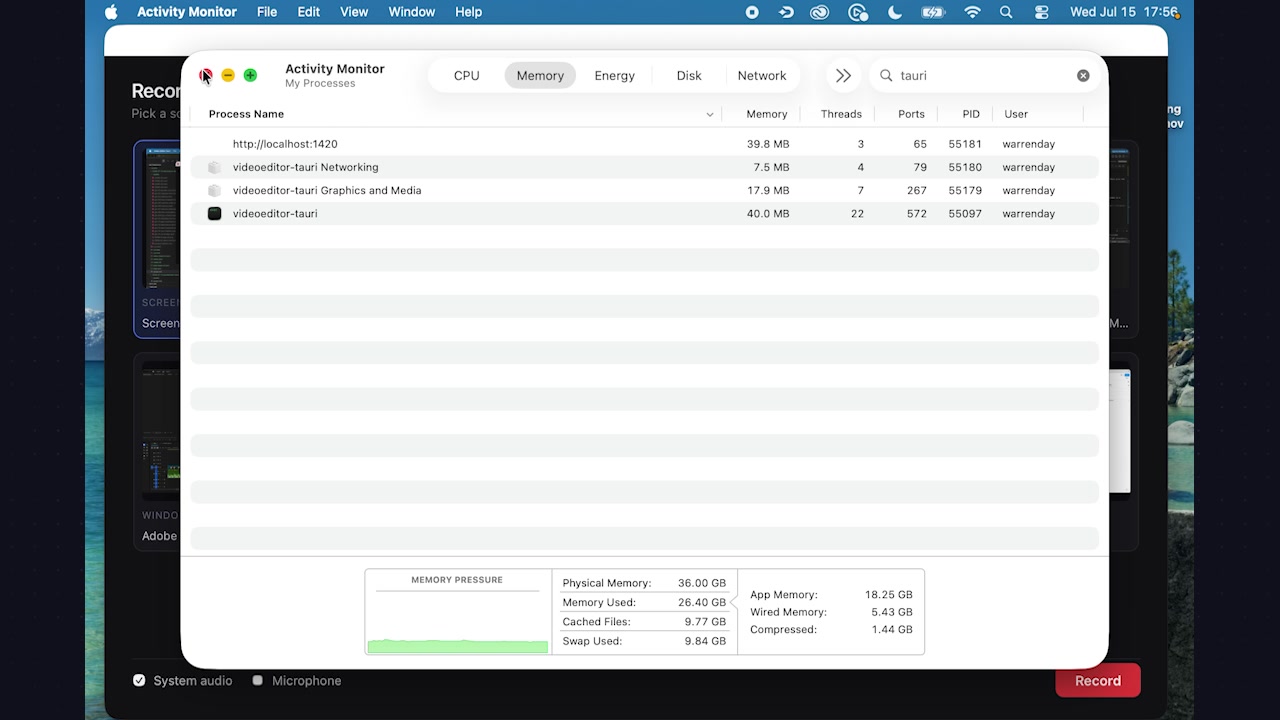Click Physical Memory 36.00 GB entry
1280x720 pixels.
tap(644, 583)
